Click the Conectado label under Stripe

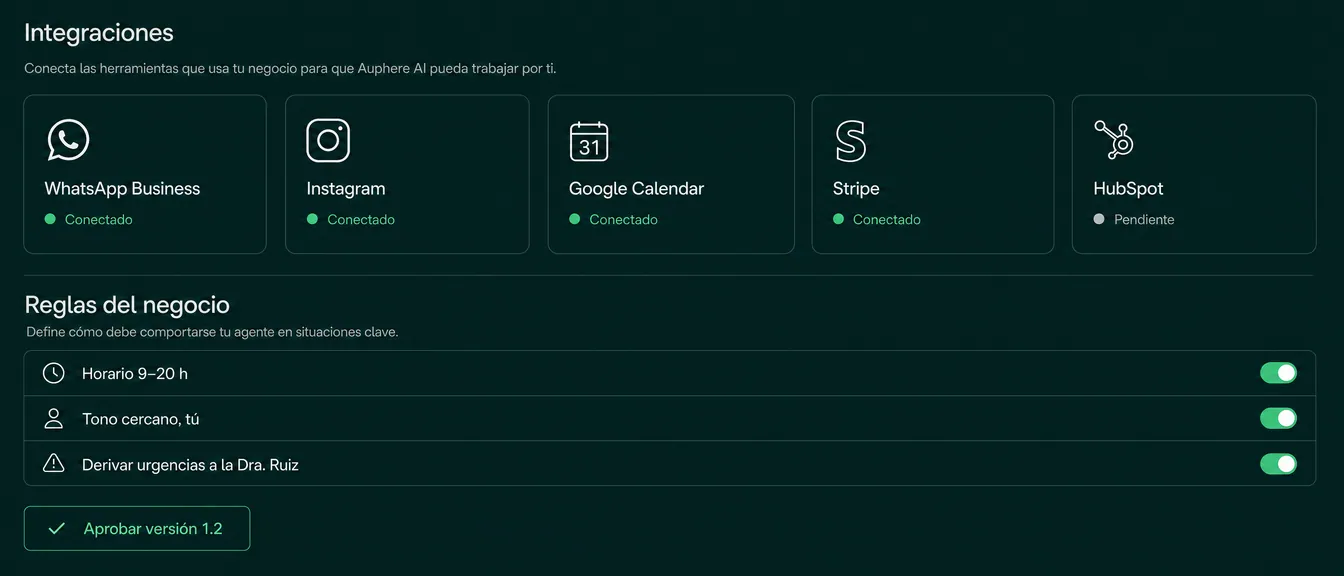(x=887, y=219)
